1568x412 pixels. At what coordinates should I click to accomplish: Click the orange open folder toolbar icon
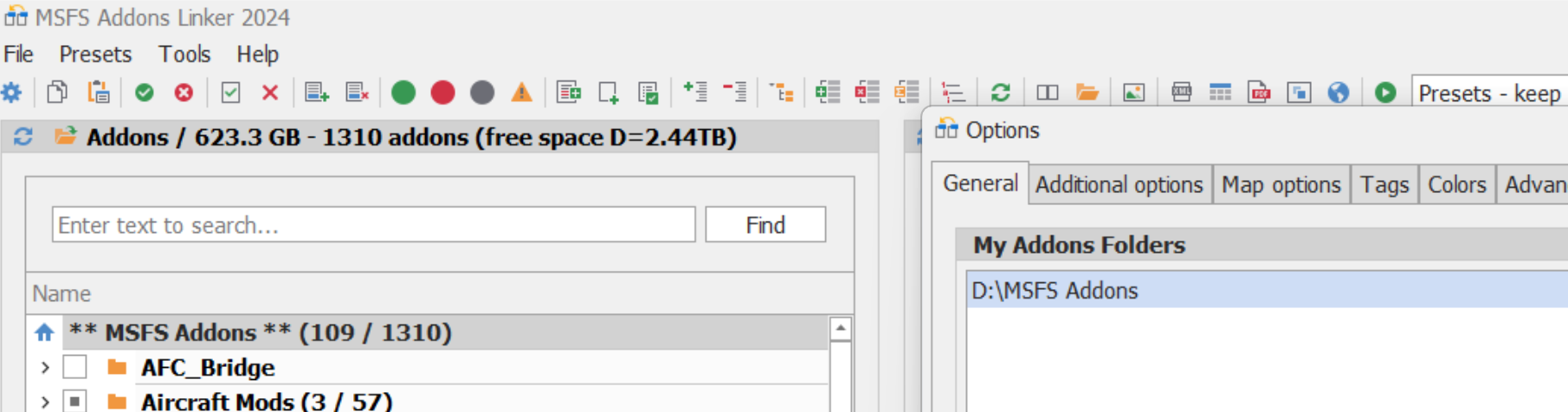pos(1087,92)
